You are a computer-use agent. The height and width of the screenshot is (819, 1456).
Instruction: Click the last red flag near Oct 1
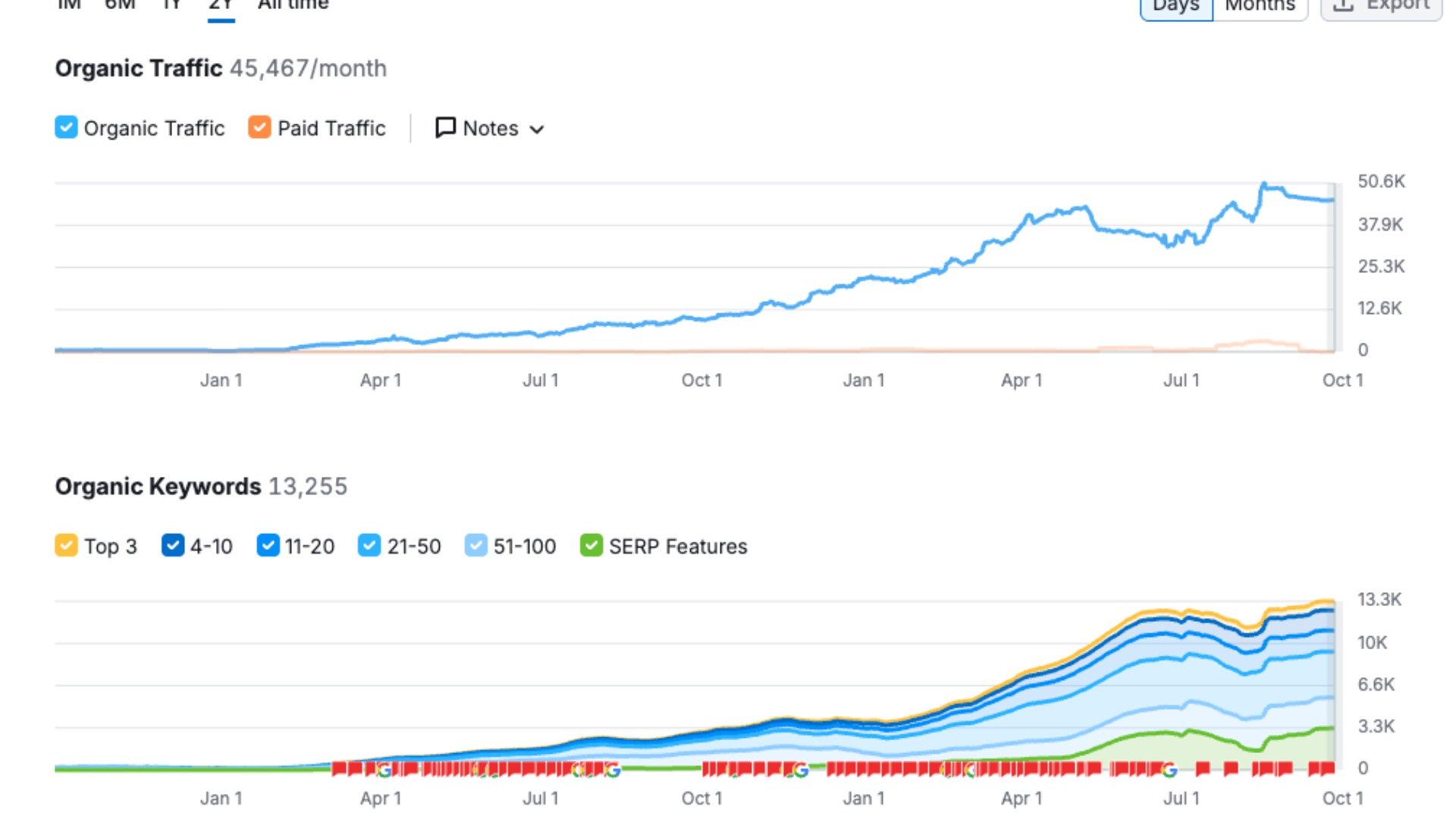pos(1326,769)
